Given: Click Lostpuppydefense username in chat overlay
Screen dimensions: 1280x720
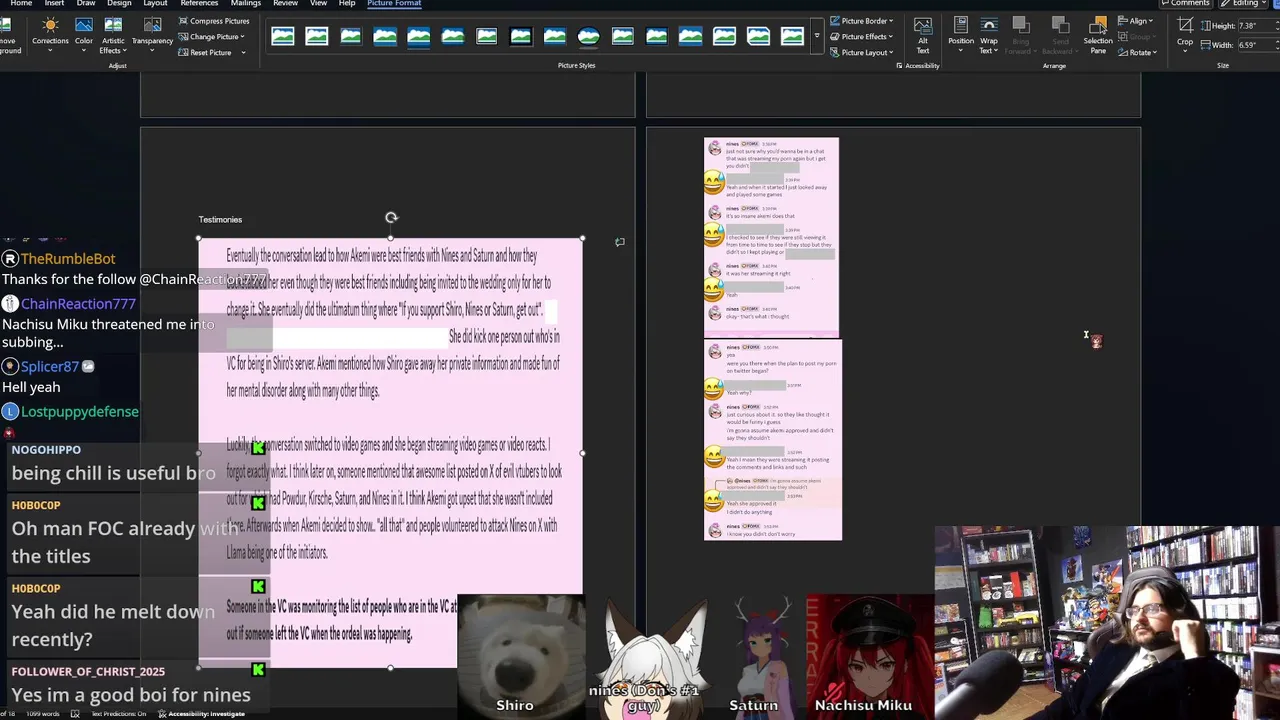Looking at the screenshot, I should [80, 412].
